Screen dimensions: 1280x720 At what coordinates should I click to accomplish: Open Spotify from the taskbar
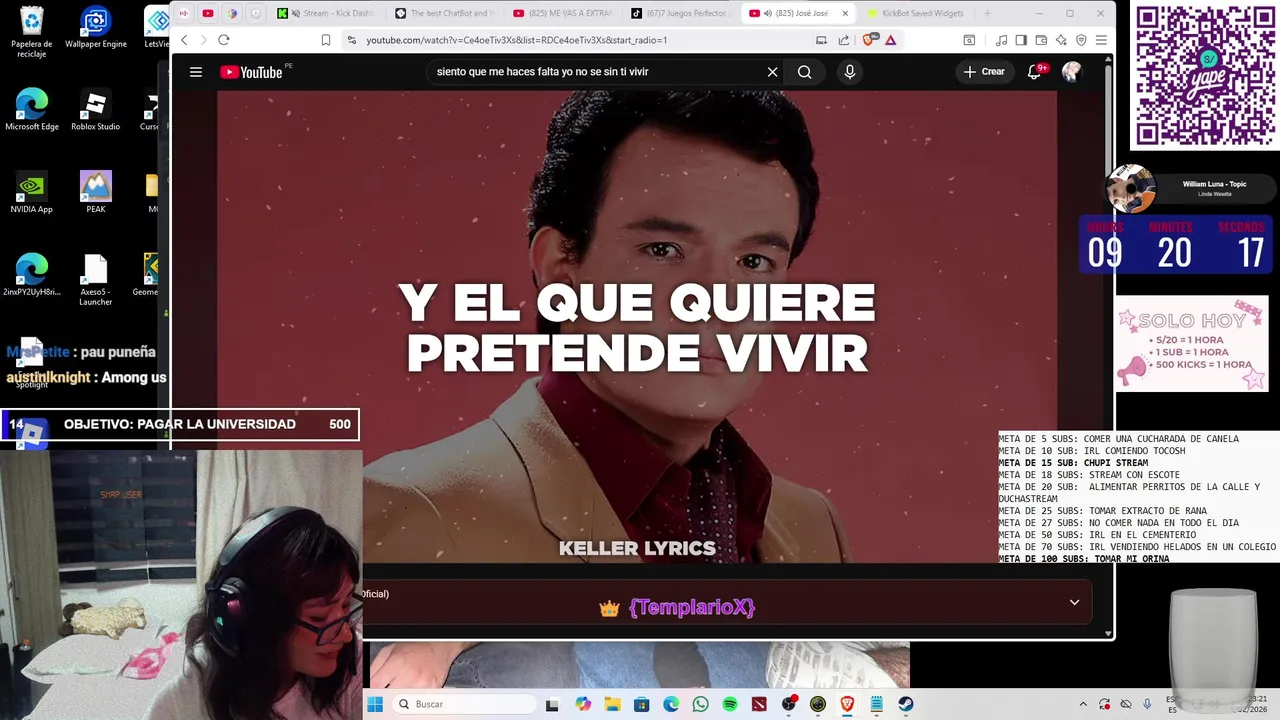tap(730, 704)
